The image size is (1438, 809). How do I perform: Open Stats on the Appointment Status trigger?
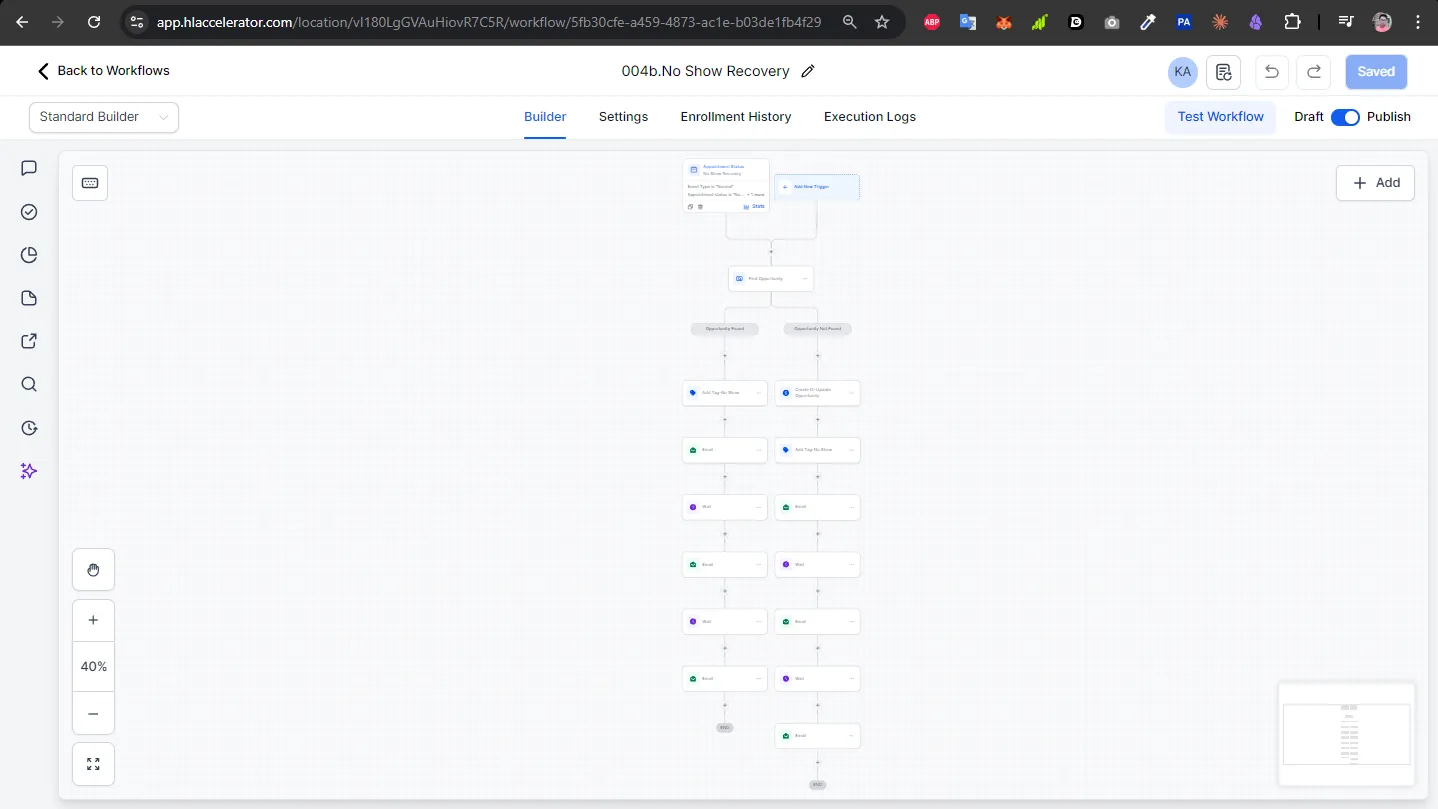pyautogui.click(x=757, y=206)
